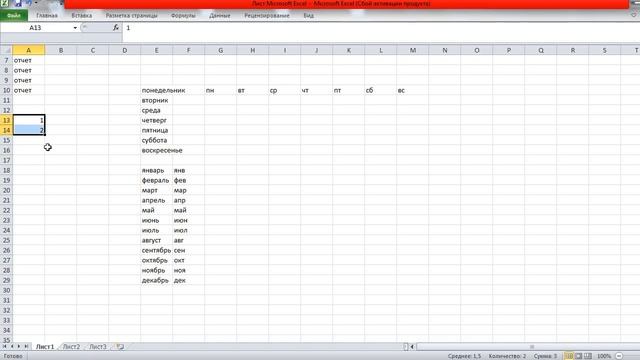Click the Select All corner button

[6, 50]
